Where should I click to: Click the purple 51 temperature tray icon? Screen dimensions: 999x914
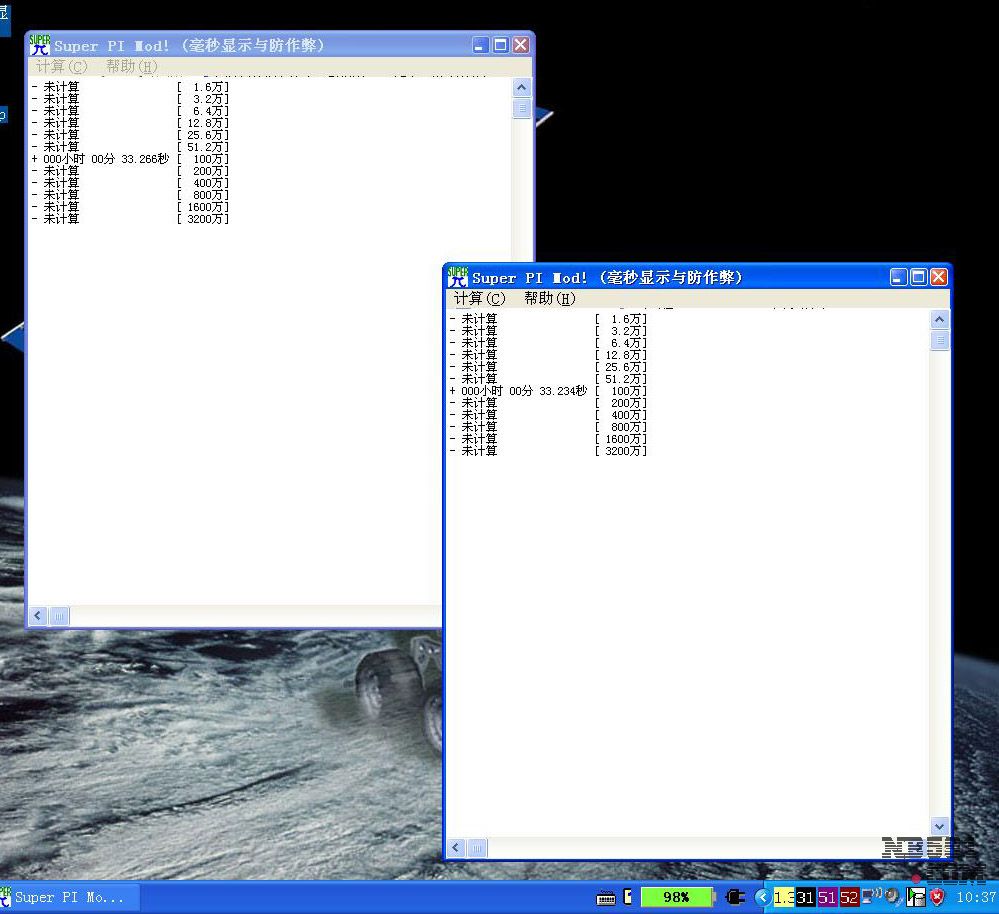[827, 897]
